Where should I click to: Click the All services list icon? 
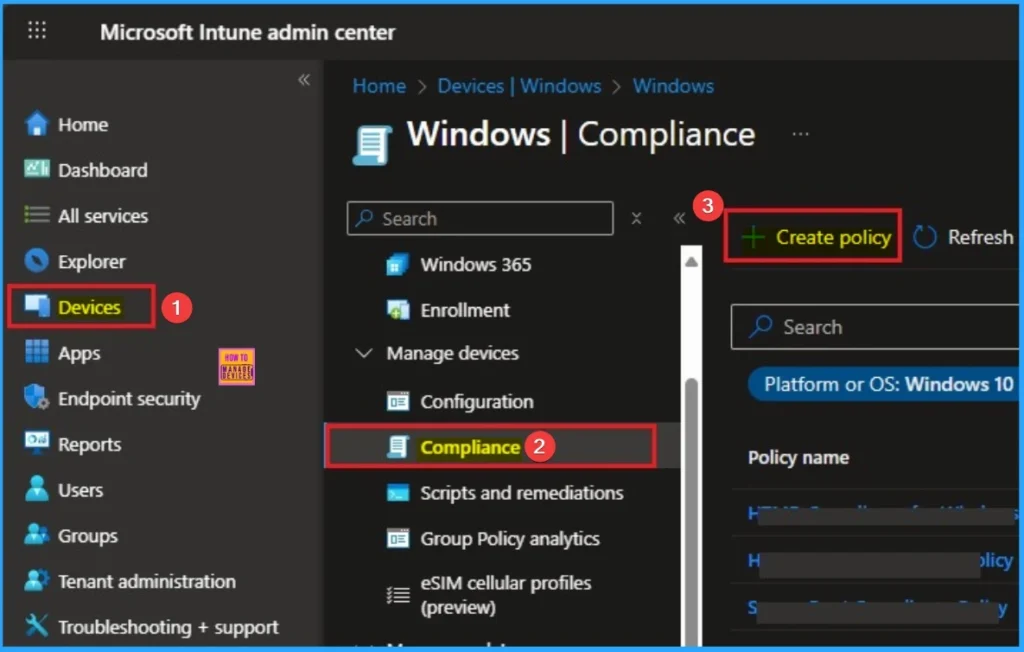tap(37, 215)
